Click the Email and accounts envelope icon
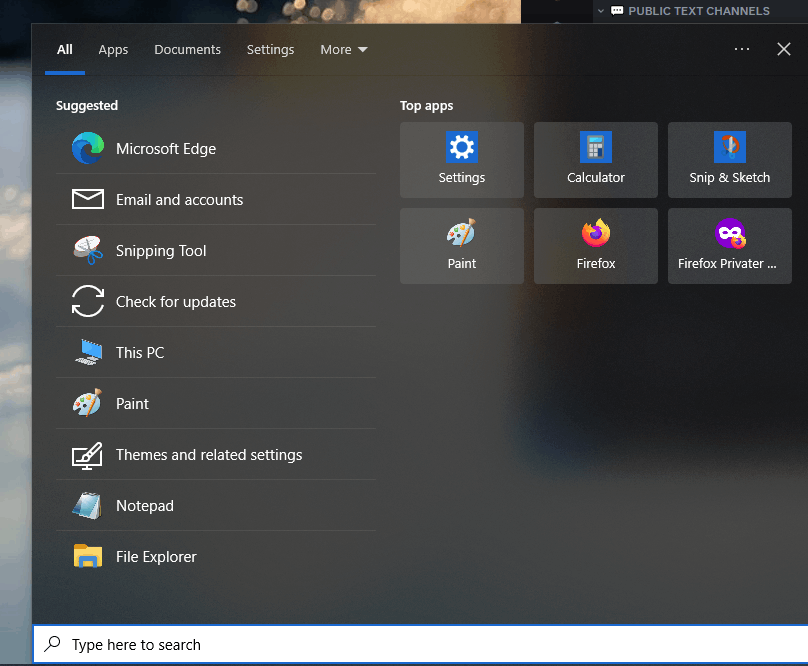 click(x=88, y=199)
